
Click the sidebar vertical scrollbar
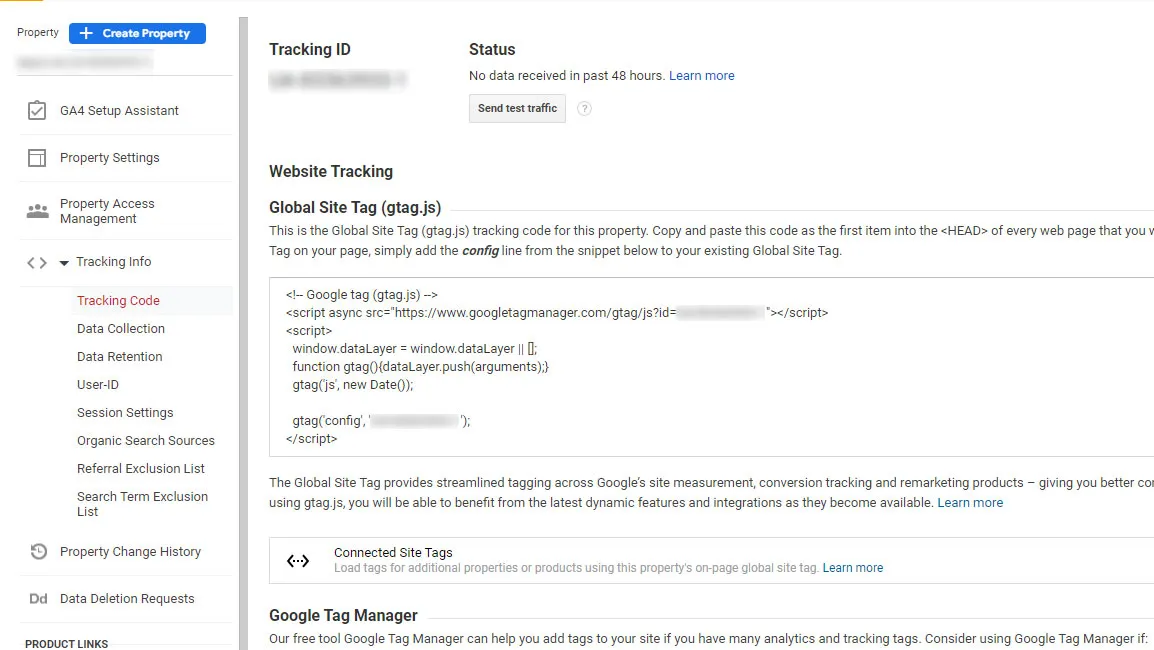[x=244, y=333]
